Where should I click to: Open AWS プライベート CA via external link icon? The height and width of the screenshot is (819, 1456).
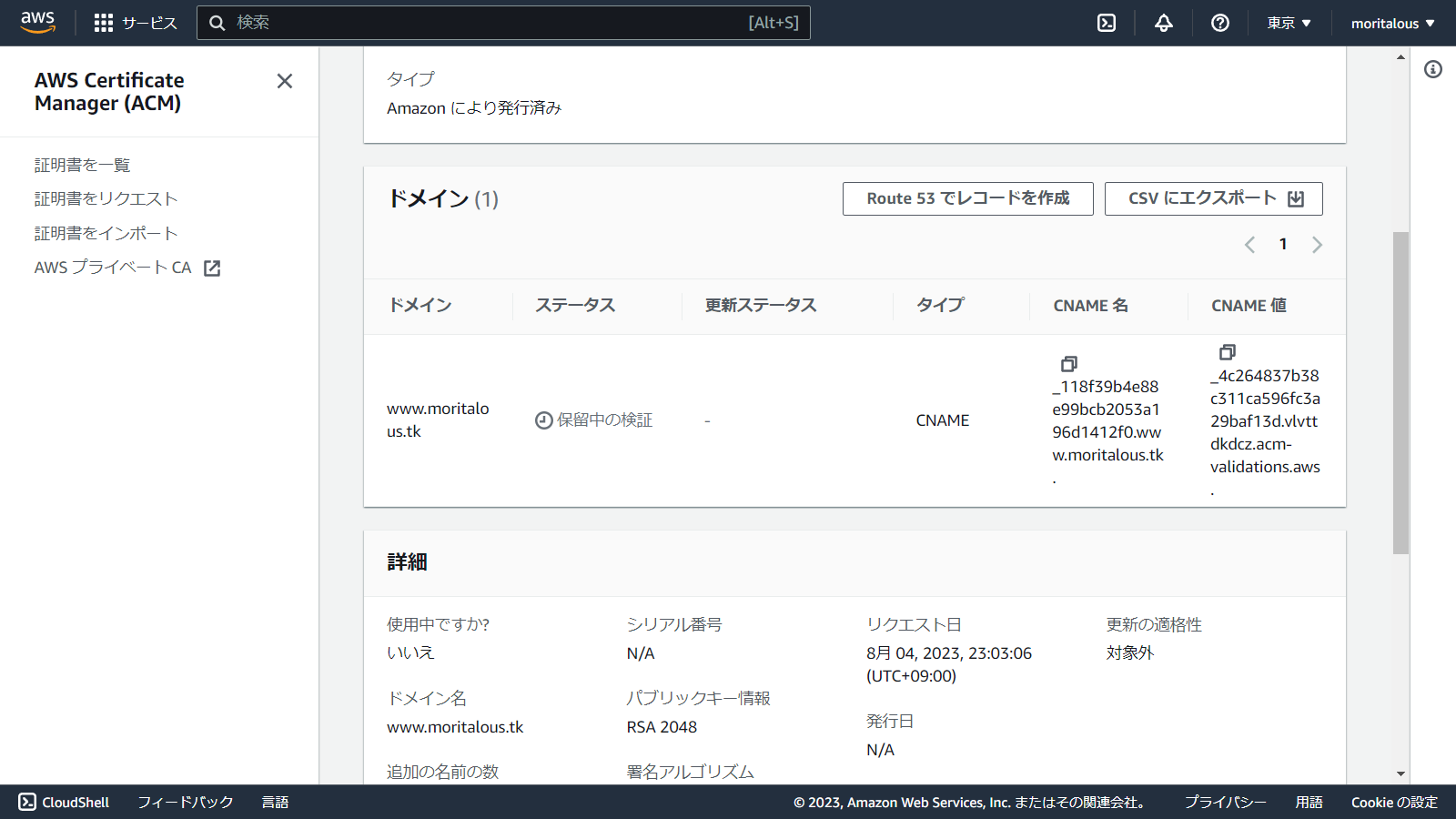[x=211, y=268]
